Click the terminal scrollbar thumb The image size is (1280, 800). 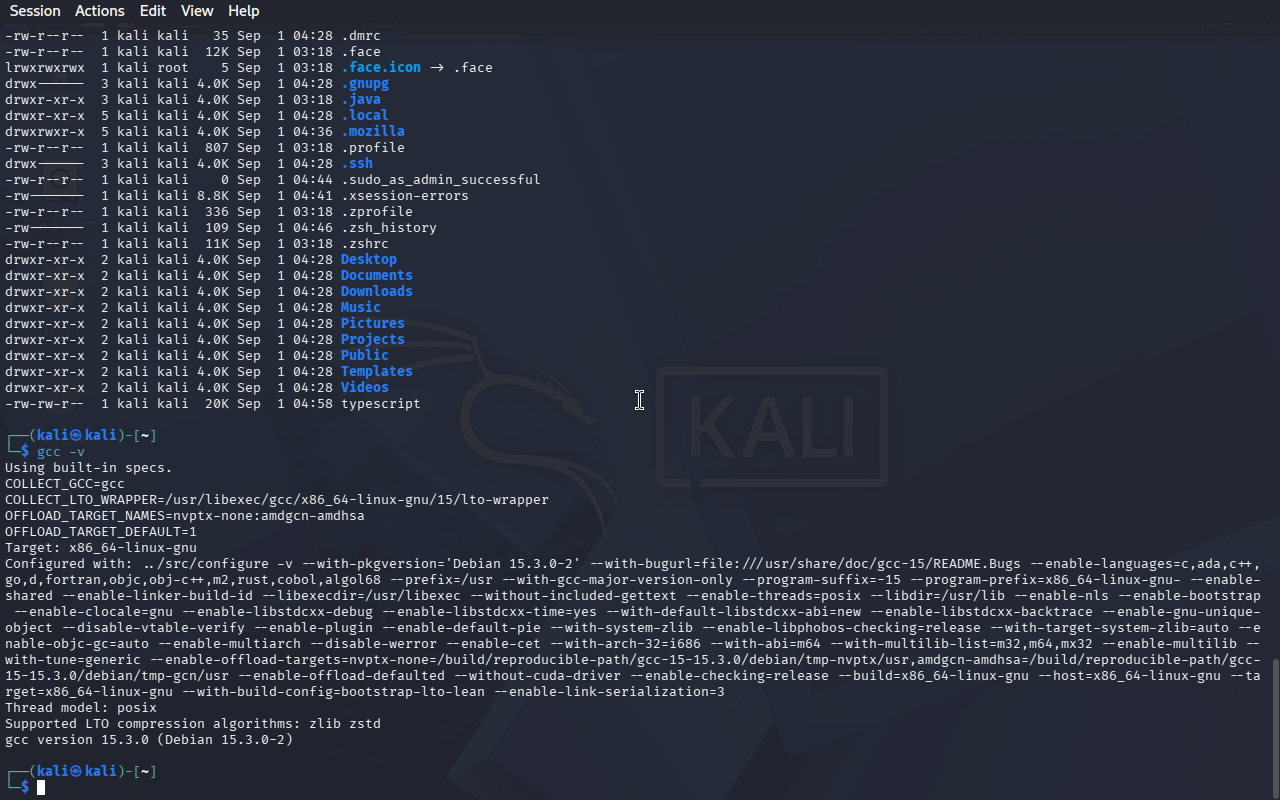pyautogui.click(x=1275, y=728)
